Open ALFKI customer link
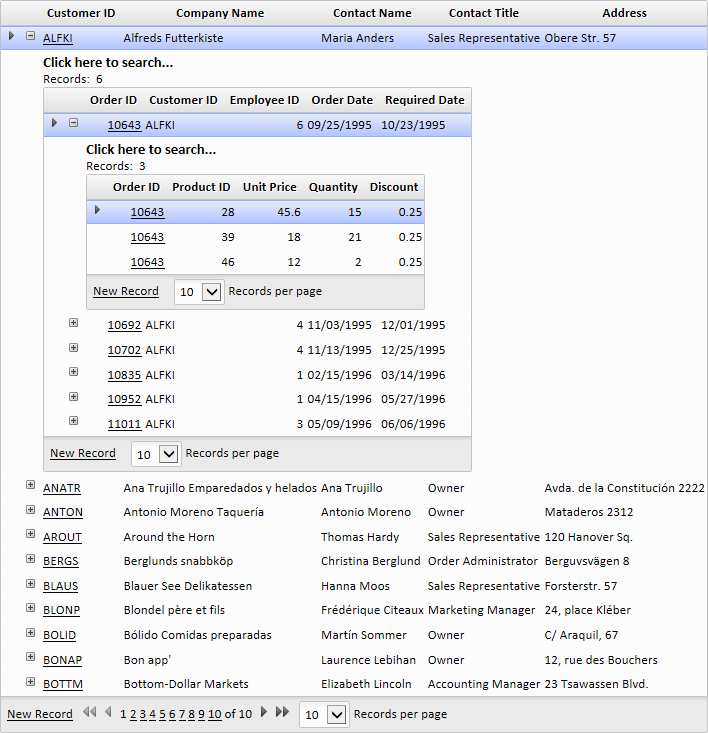The height and width of the screenshot is (733, 708). 57,38
